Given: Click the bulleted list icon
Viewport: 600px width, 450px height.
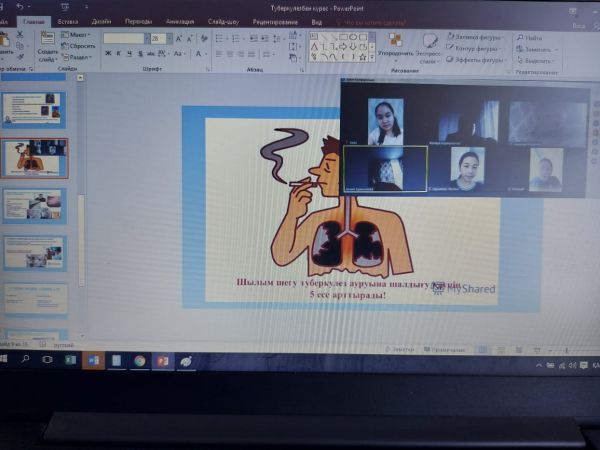Looking at the screenshot, I should pos(216,38).
